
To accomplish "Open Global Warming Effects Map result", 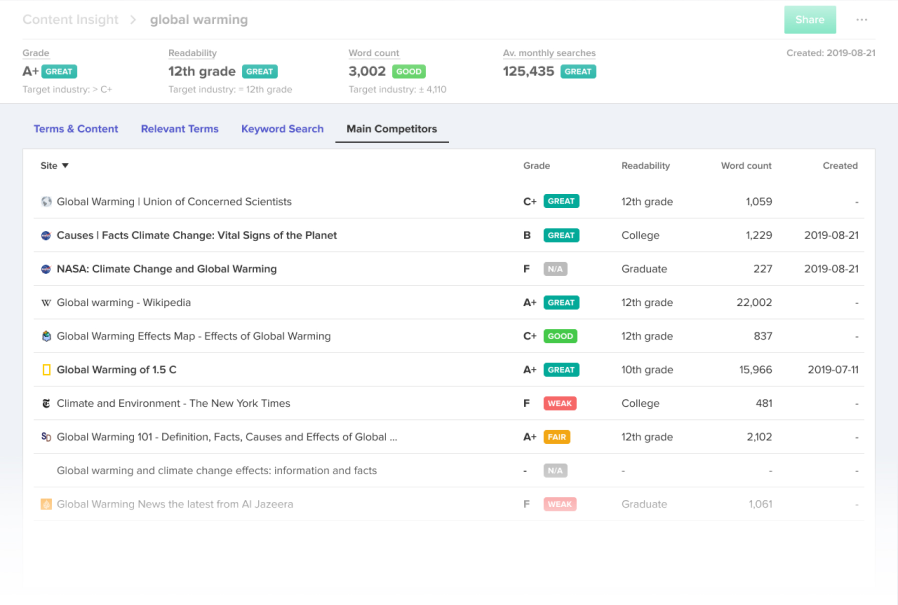I will point(194,336).
